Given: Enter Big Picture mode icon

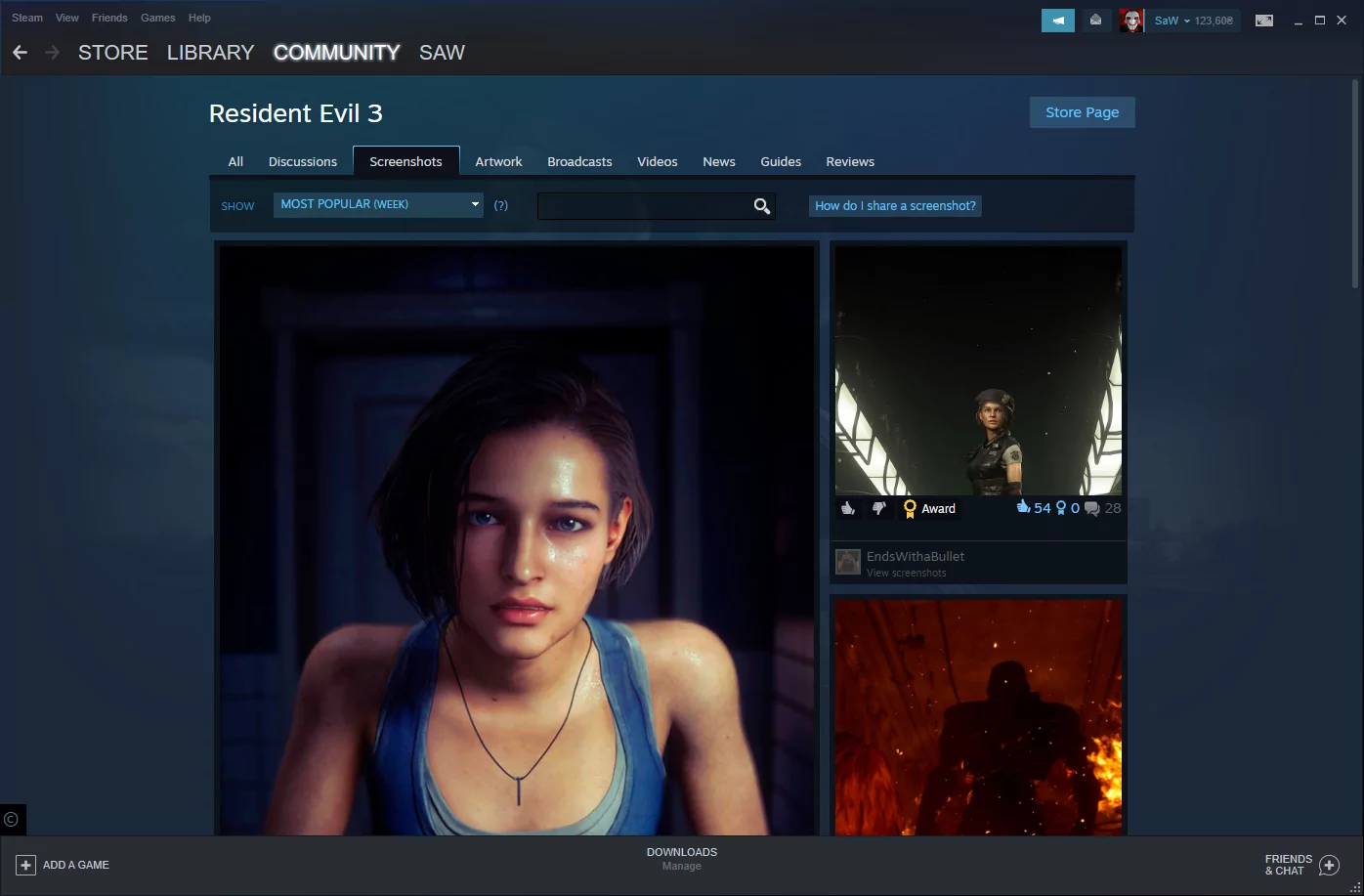Looking at the screenshot, I should tap(1264, 21).
